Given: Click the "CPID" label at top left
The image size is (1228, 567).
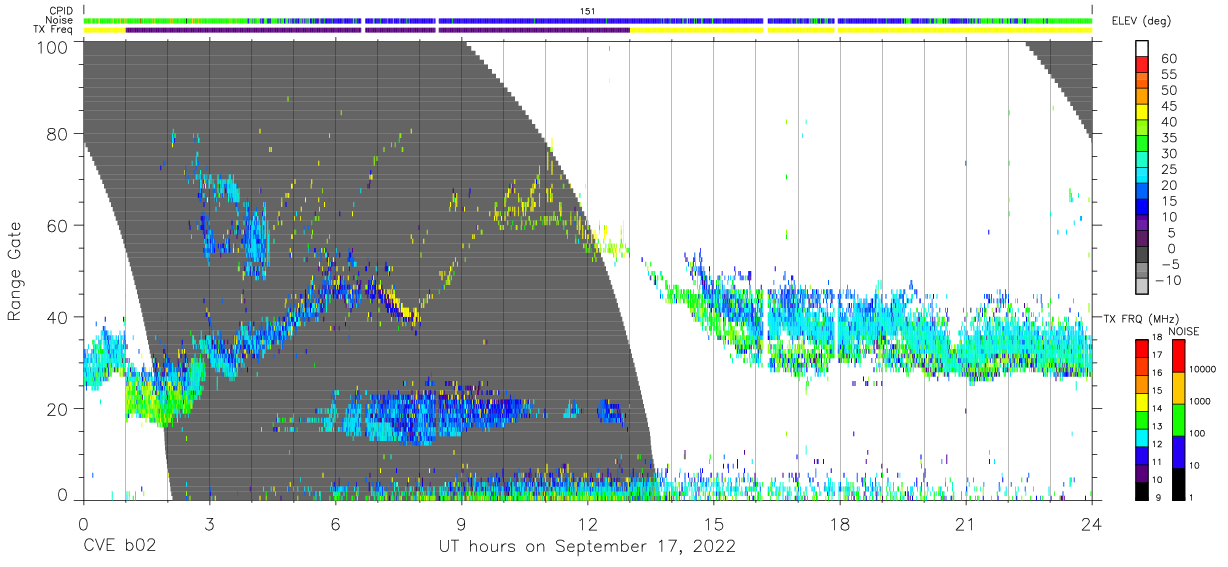Looking at the screenshot, I should tap(60, 11).
